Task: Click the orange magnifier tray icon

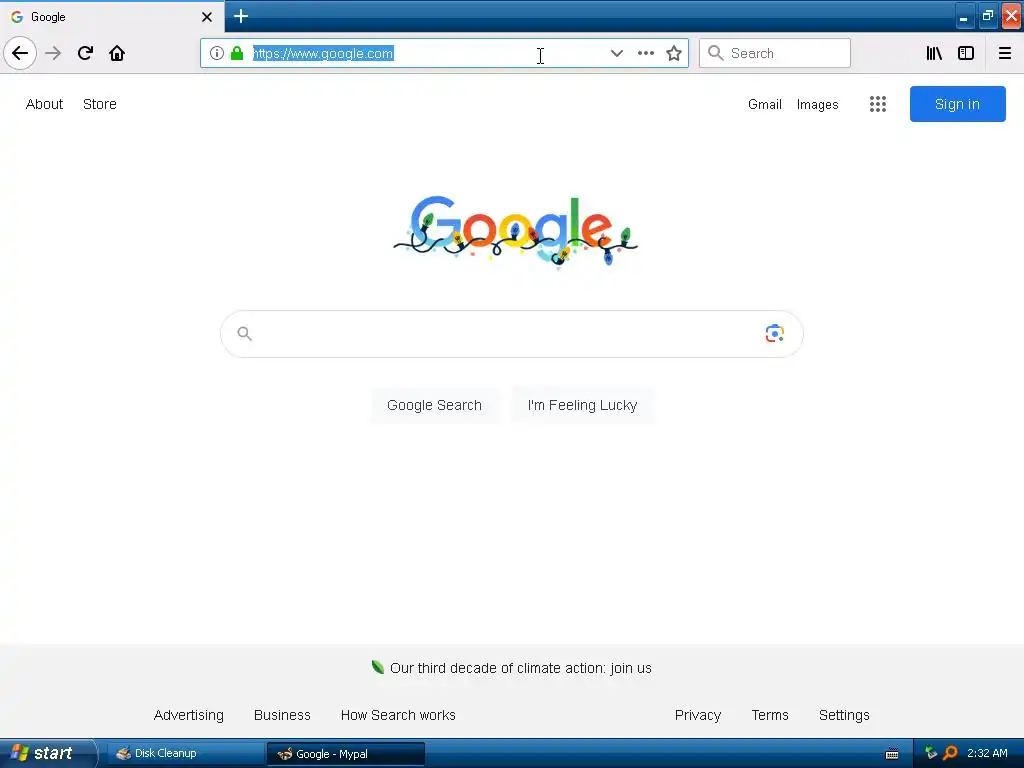Action: 951,753
